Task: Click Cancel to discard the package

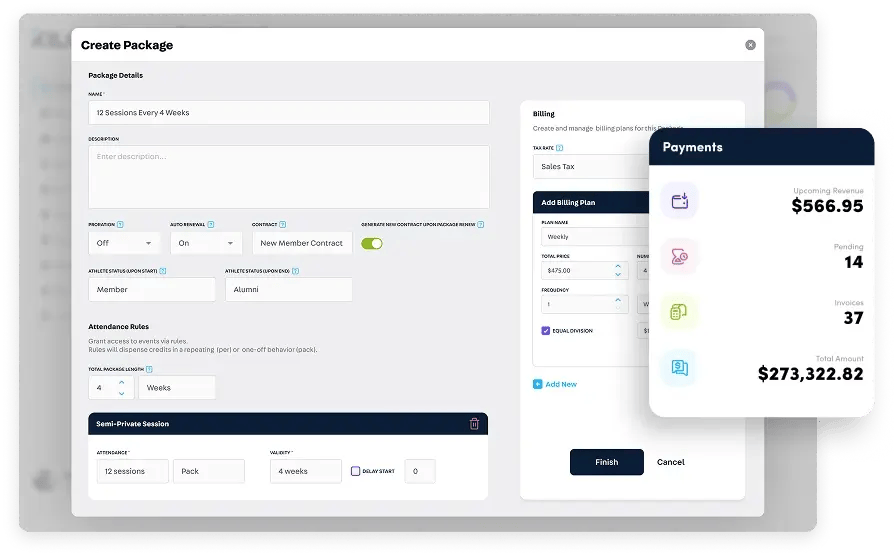Action: [x=670, y=462]
